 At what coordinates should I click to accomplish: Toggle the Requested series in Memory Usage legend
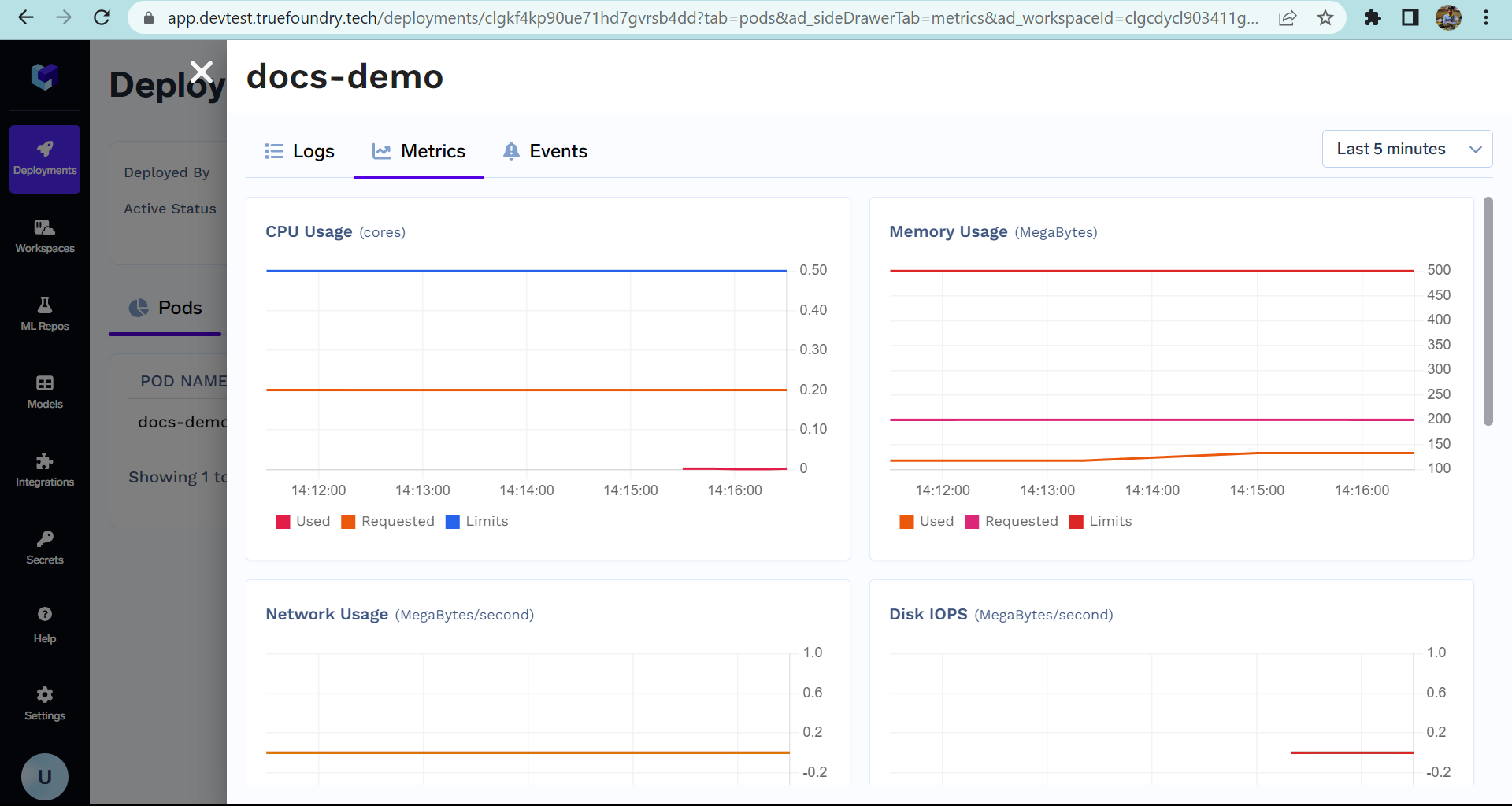click(1012, 522)
